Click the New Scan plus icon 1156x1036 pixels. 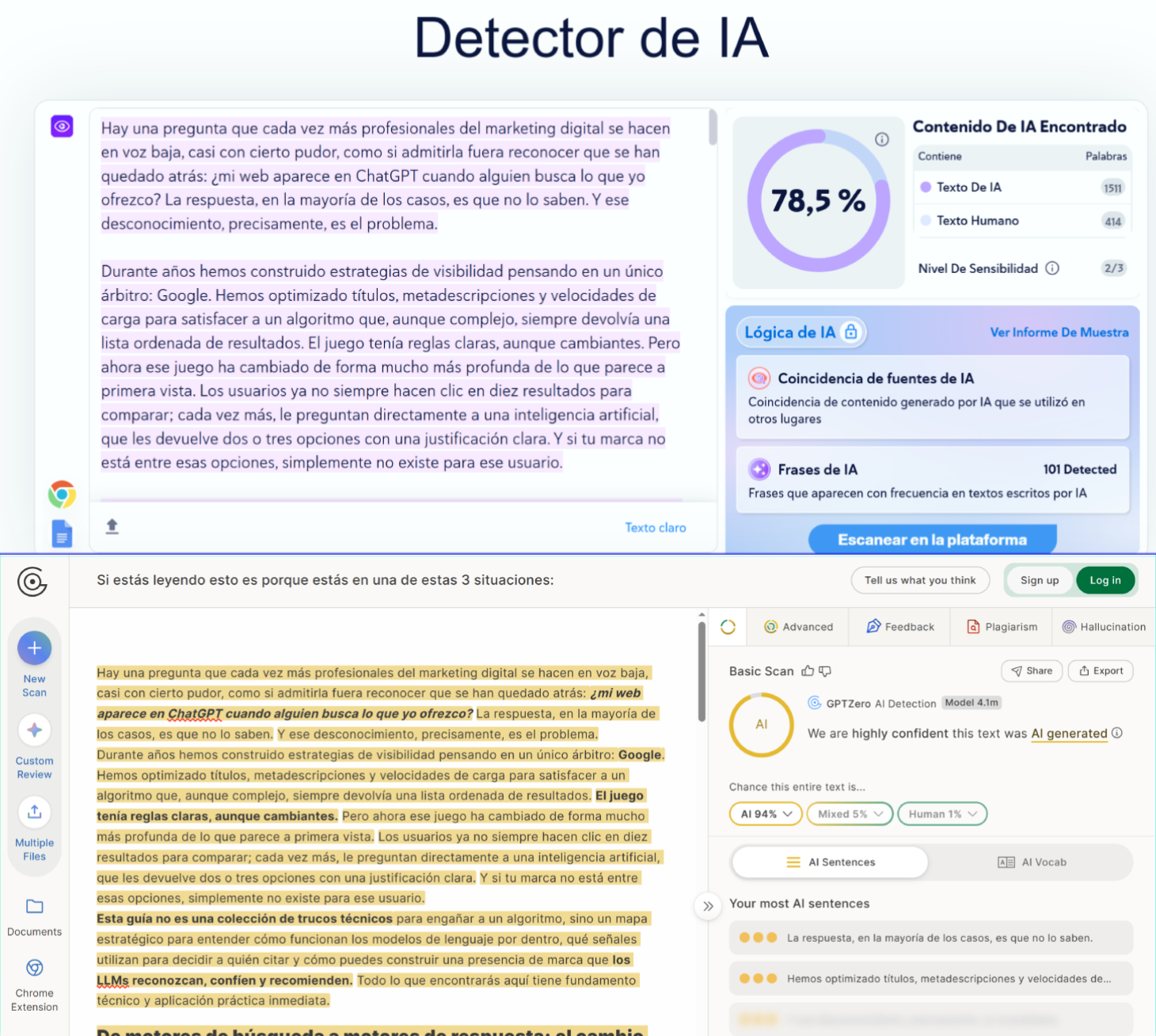tap(35, 648)
